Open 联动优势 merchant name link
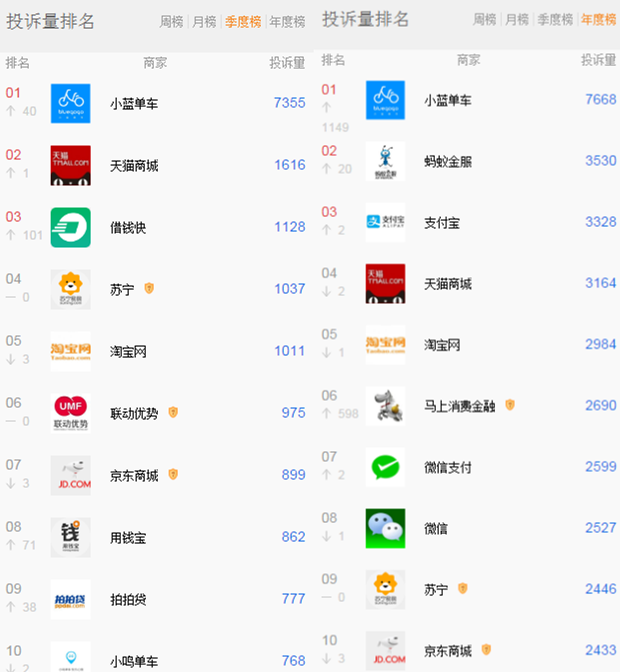This screenshot has width=620, height=672. click(x=134, y=414)
